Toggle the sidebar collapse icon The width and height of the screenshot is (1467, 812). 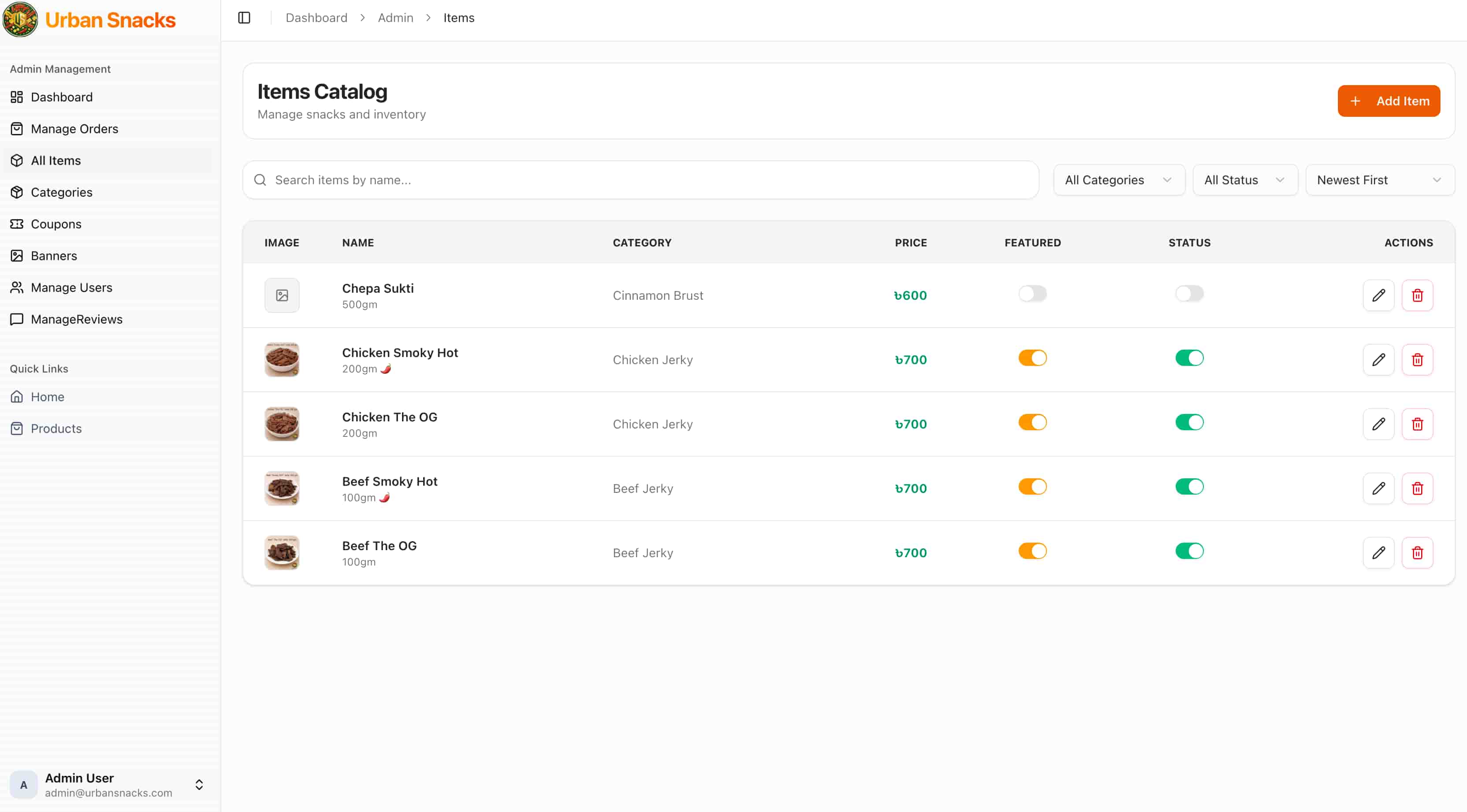tap(244, 18)
